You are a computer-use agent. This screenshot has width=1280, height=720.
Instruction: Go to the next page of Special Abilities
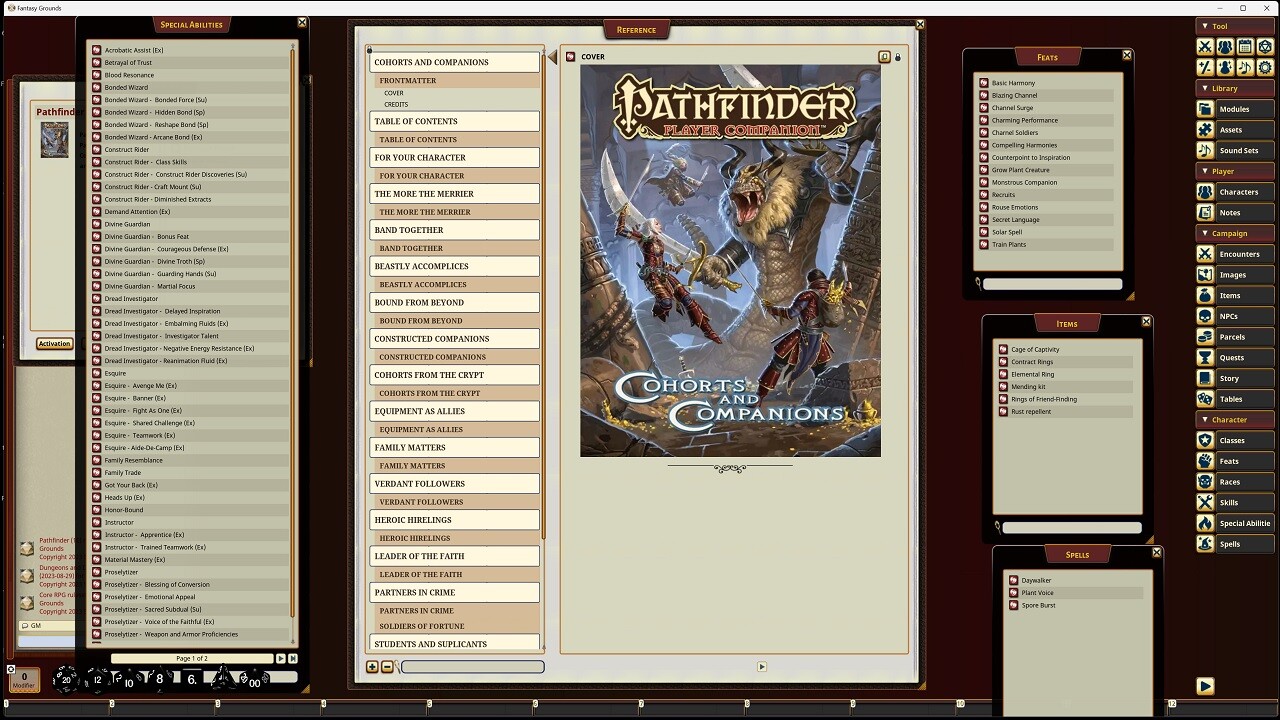coord(281,658)
